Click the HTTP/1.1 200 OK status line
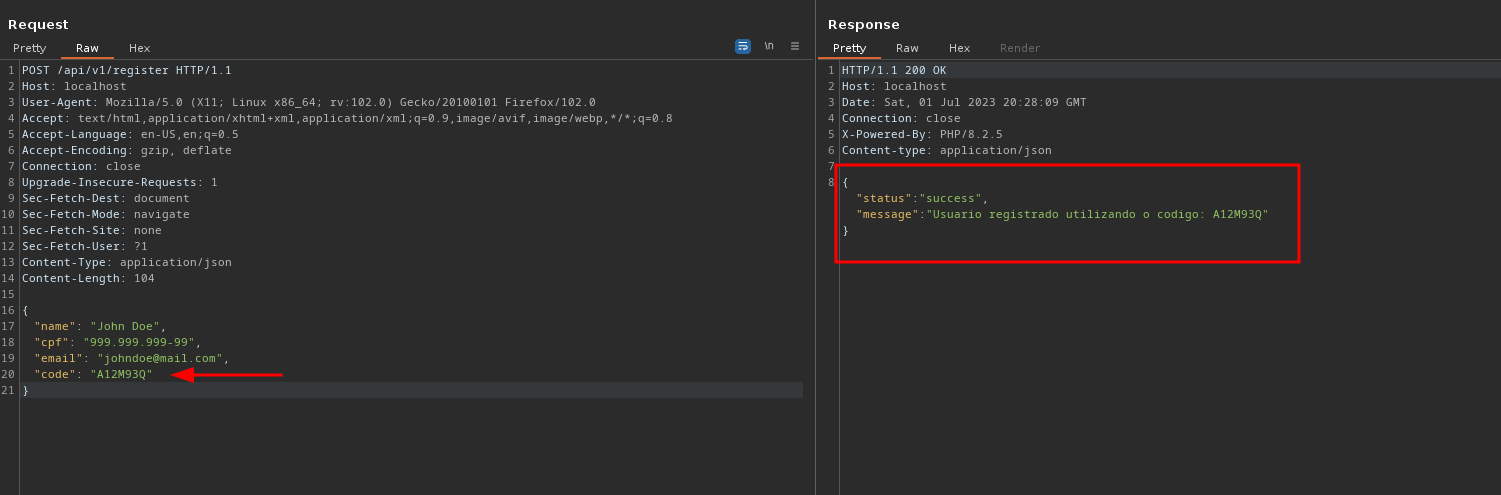 893,70
